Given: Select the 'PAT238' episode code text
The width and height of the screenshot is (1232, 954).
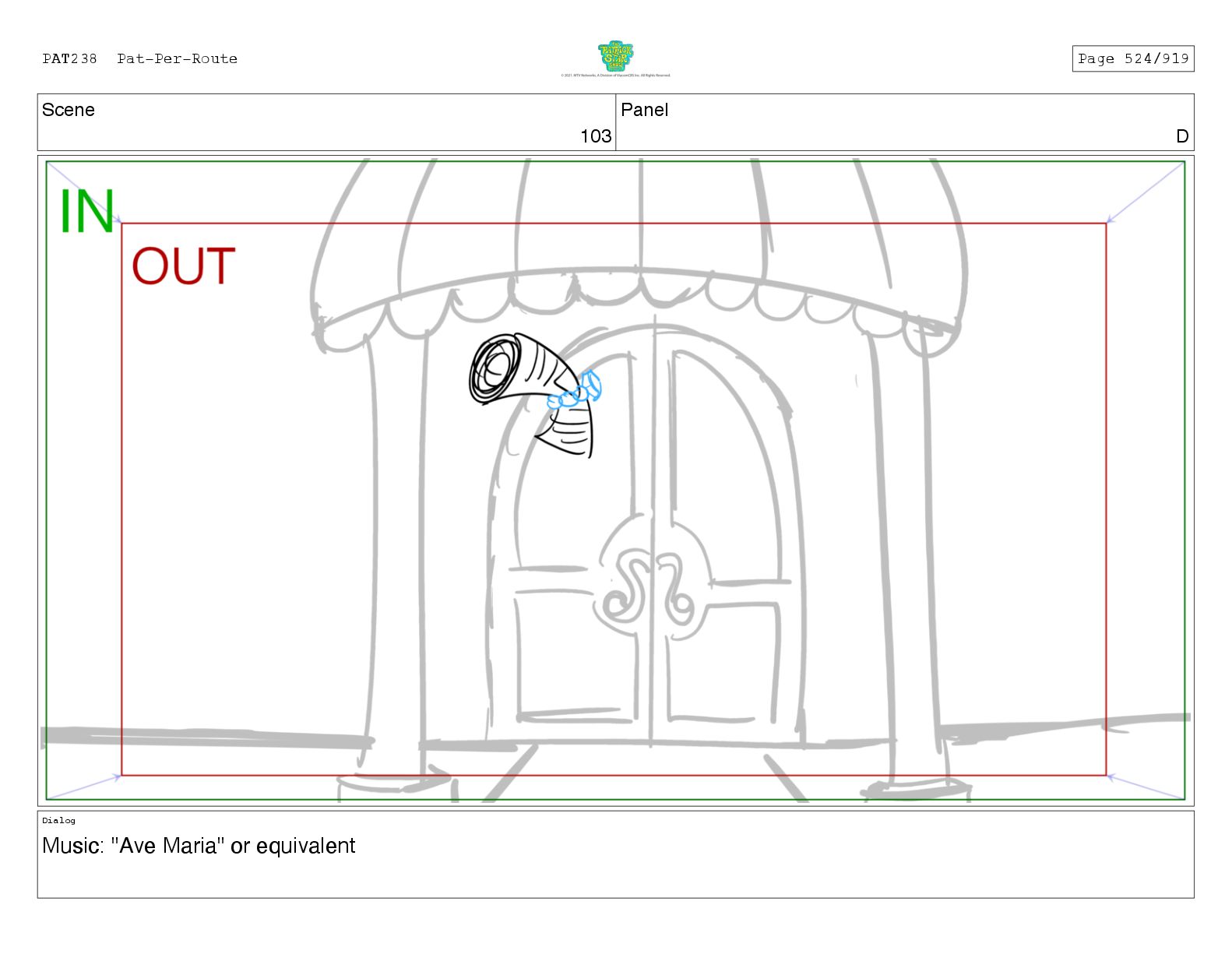Looking at the screenshot, I should pyautogui.click(x=69, y=58).
